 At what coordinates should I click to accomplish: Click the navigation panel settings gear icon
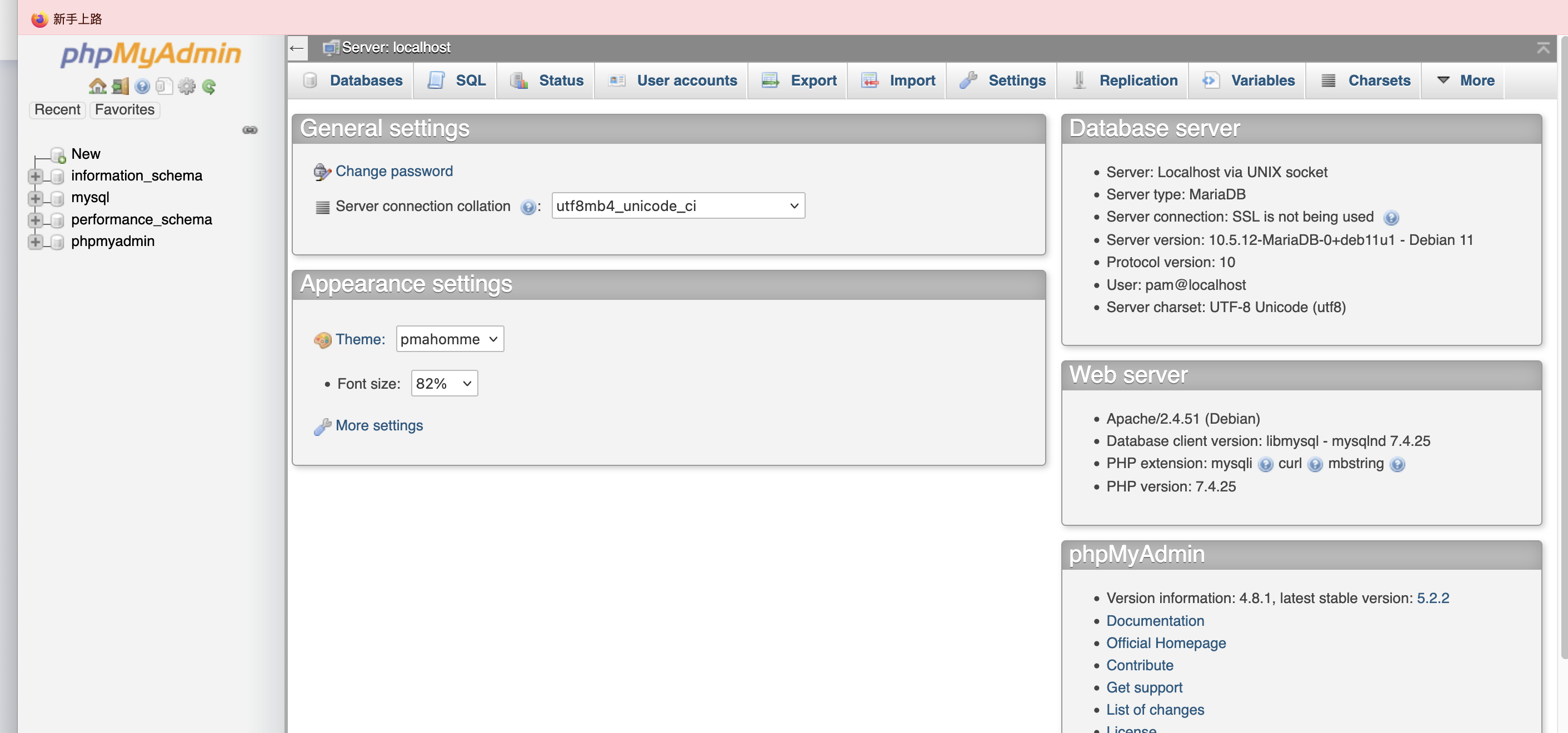187,87
